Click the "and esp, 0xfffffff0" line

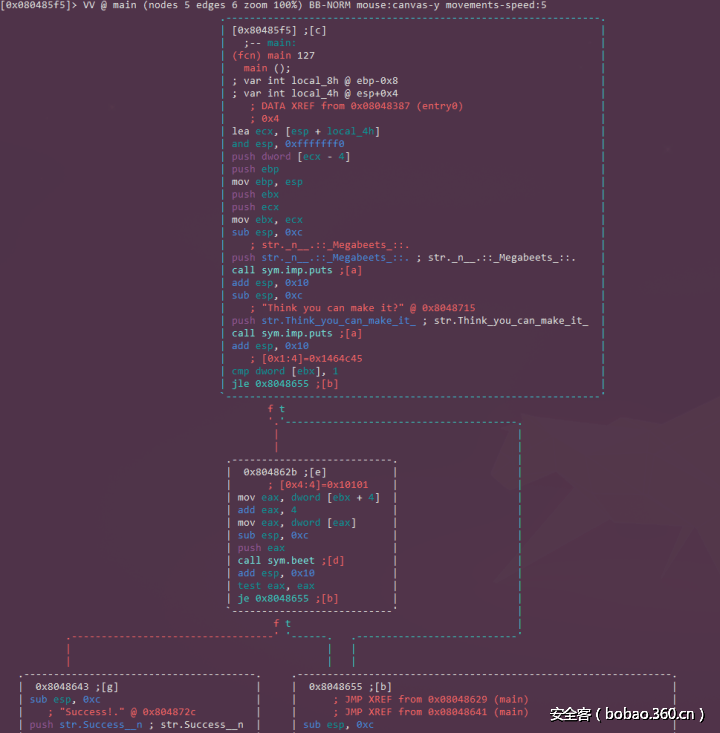[x=288, y=144]
